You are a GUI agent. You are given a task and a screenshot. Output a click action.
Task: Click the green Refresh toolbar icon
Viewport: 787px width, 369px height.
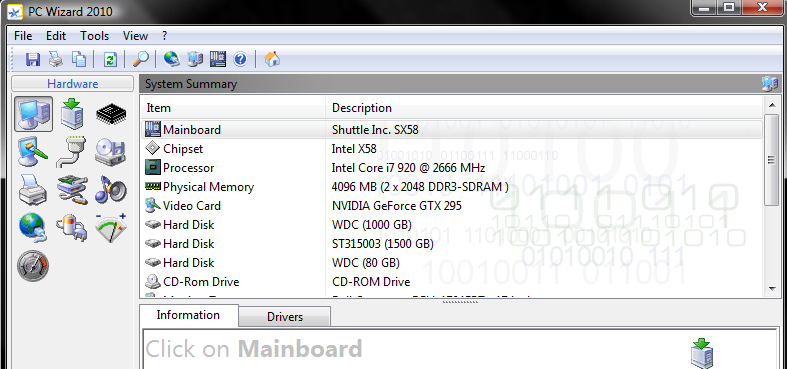tap(110, 59)
